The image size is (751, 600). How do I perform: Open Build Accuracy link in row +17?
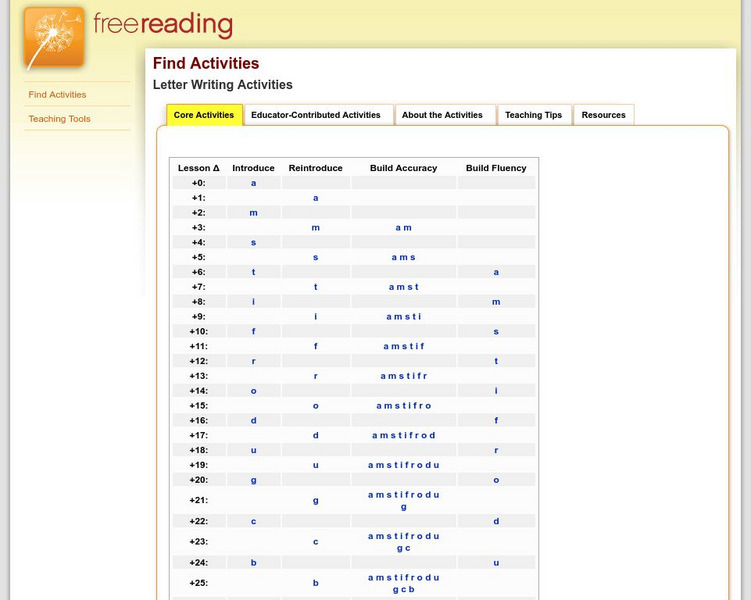point(404,435)
